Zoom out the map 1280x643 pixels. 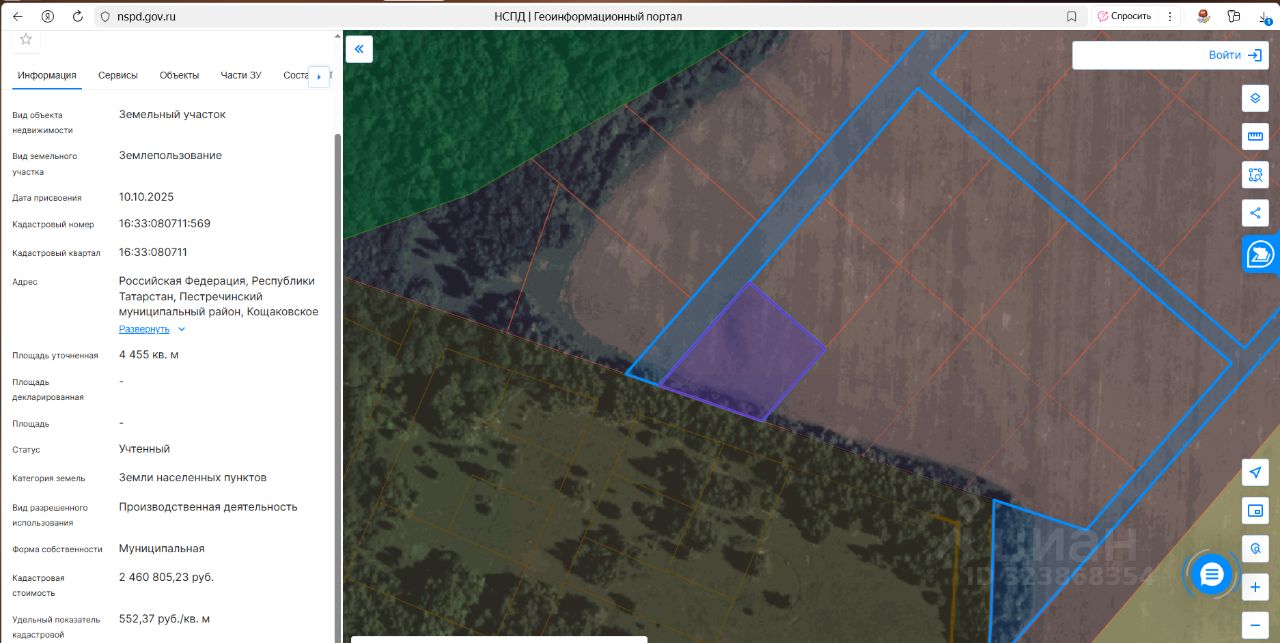(x=1255, y=625)
